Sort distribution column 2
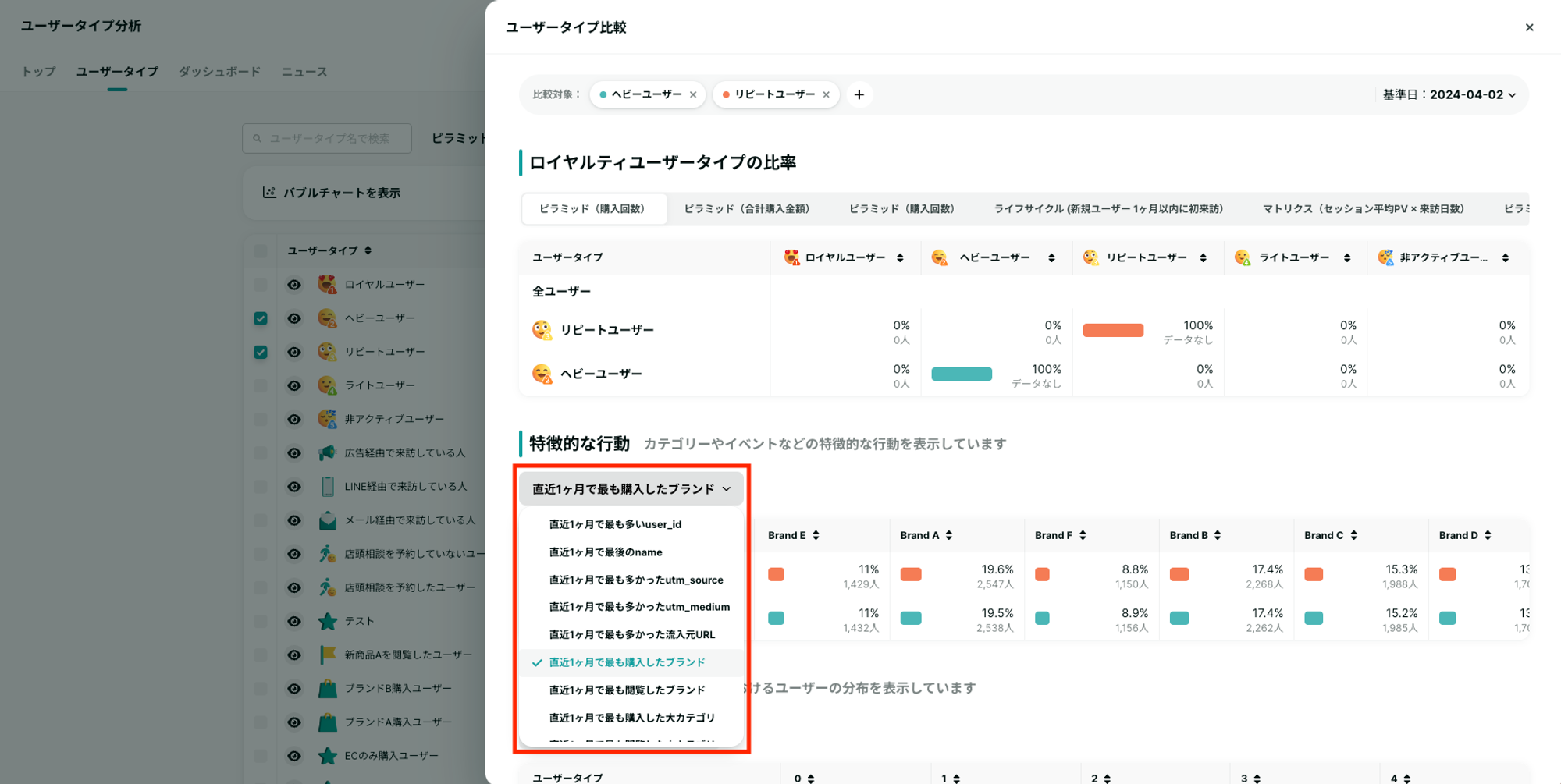 tap(1107, 779)
